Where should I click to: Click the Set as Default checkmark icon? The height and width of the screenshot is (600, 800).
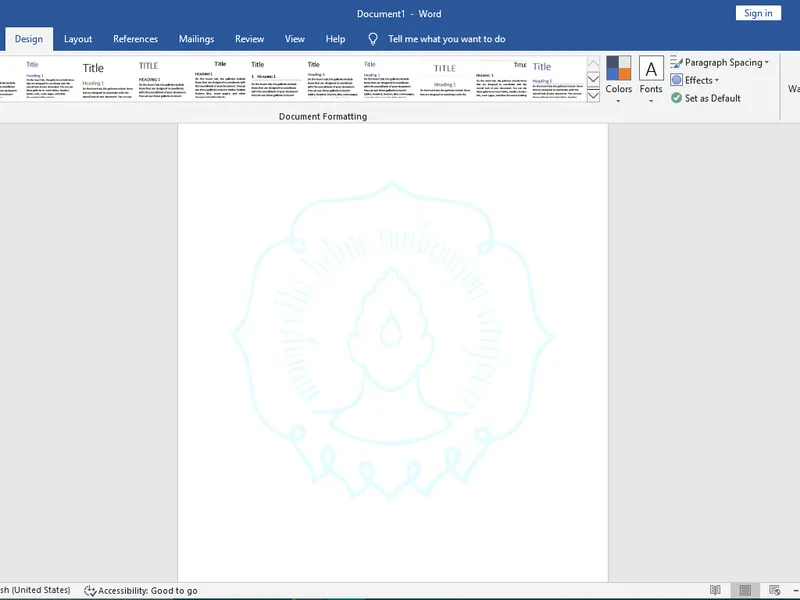pyautogui.click(x=677, y=98)
